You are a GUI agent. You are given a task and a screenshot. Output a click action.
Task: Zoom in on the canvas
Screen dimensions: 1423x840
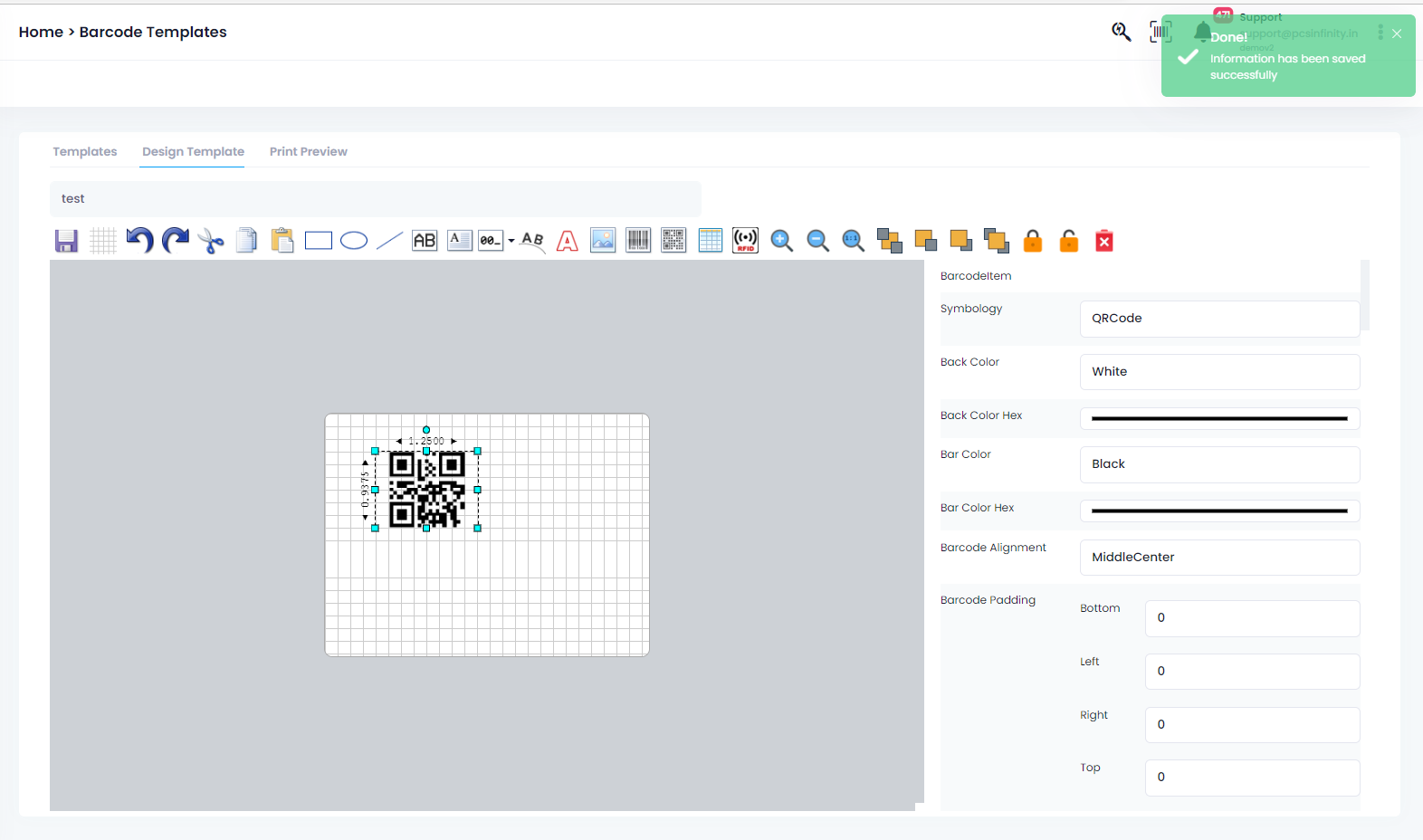click(x=782, y=241)
